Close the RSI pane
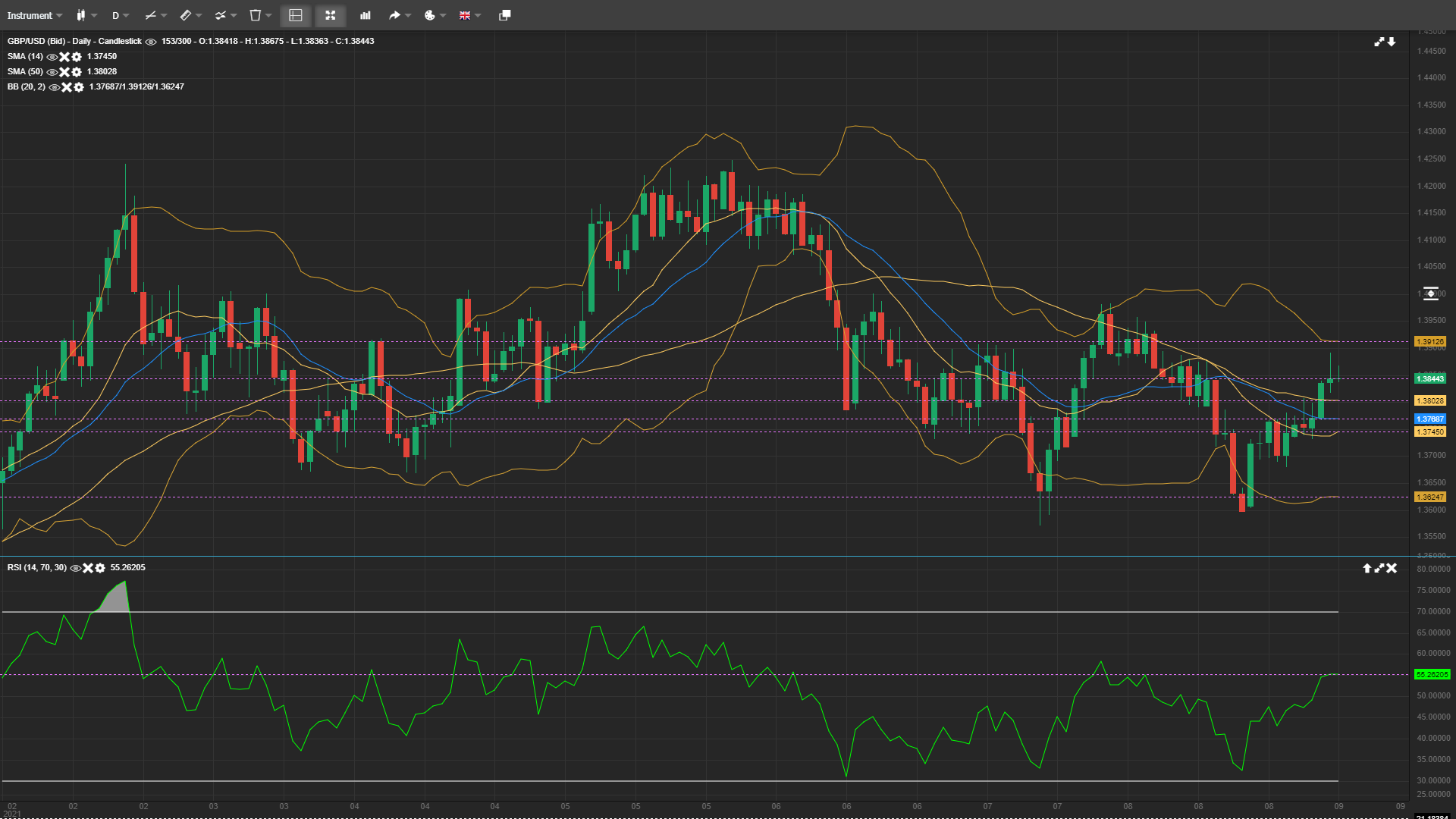 pos(1392,568)
